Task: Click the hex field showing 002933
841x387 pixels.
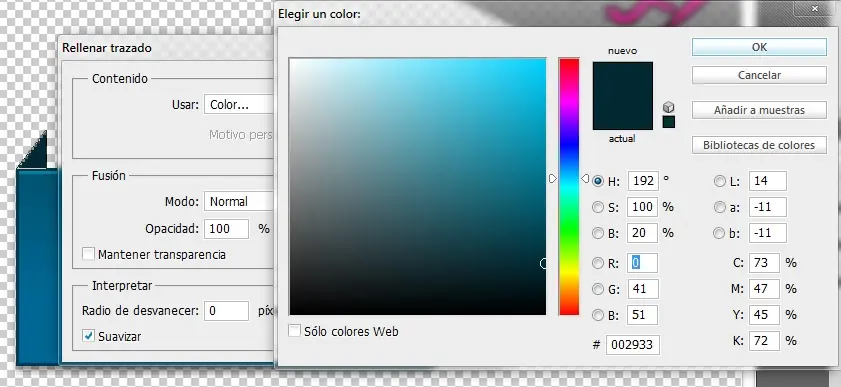Action: point(633,345)
